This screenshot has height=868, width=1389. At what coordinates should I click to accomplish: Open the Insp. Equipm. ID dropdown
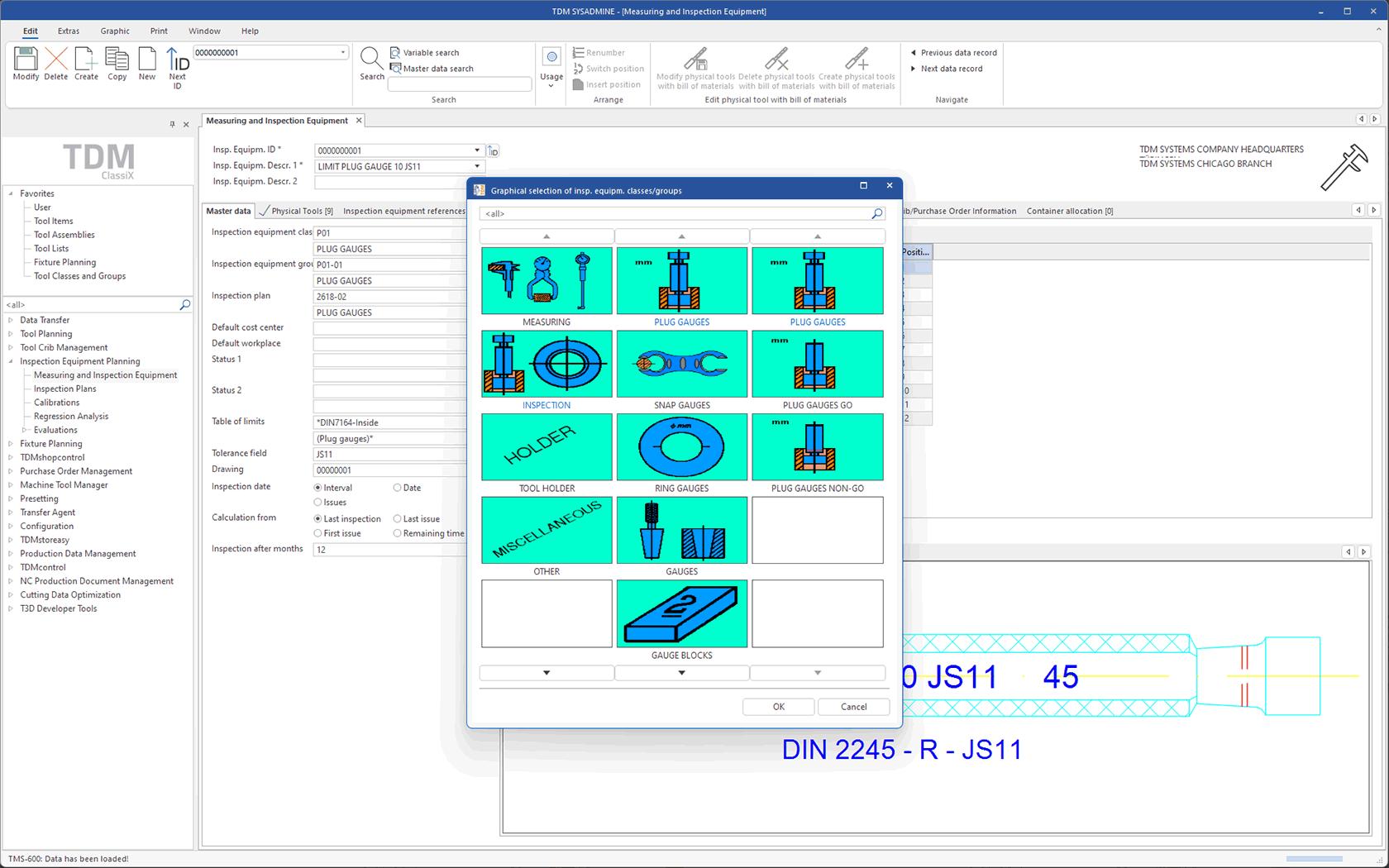tap(477, 150)
